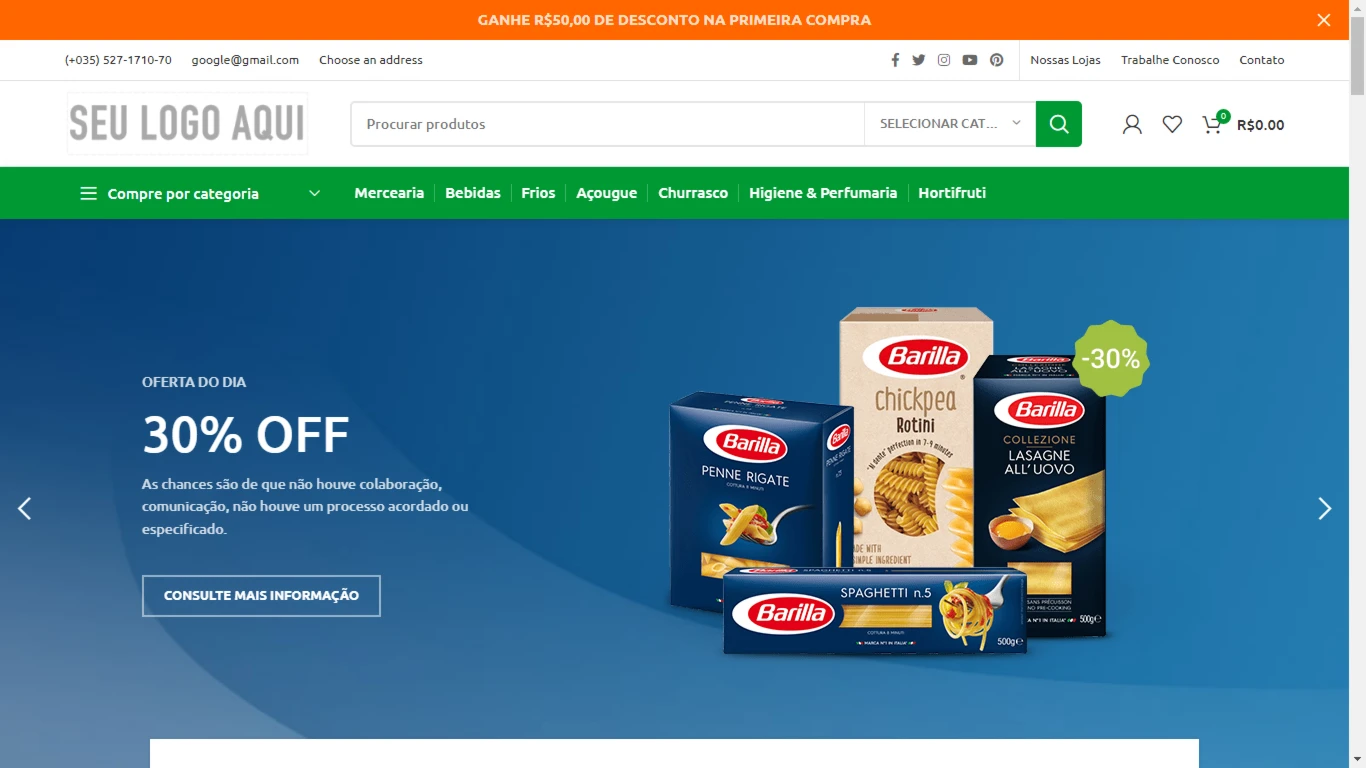Click the Seu Logo Aqui logo
Viewport: 1366px width, 768px height.
(x=187, y=124)
